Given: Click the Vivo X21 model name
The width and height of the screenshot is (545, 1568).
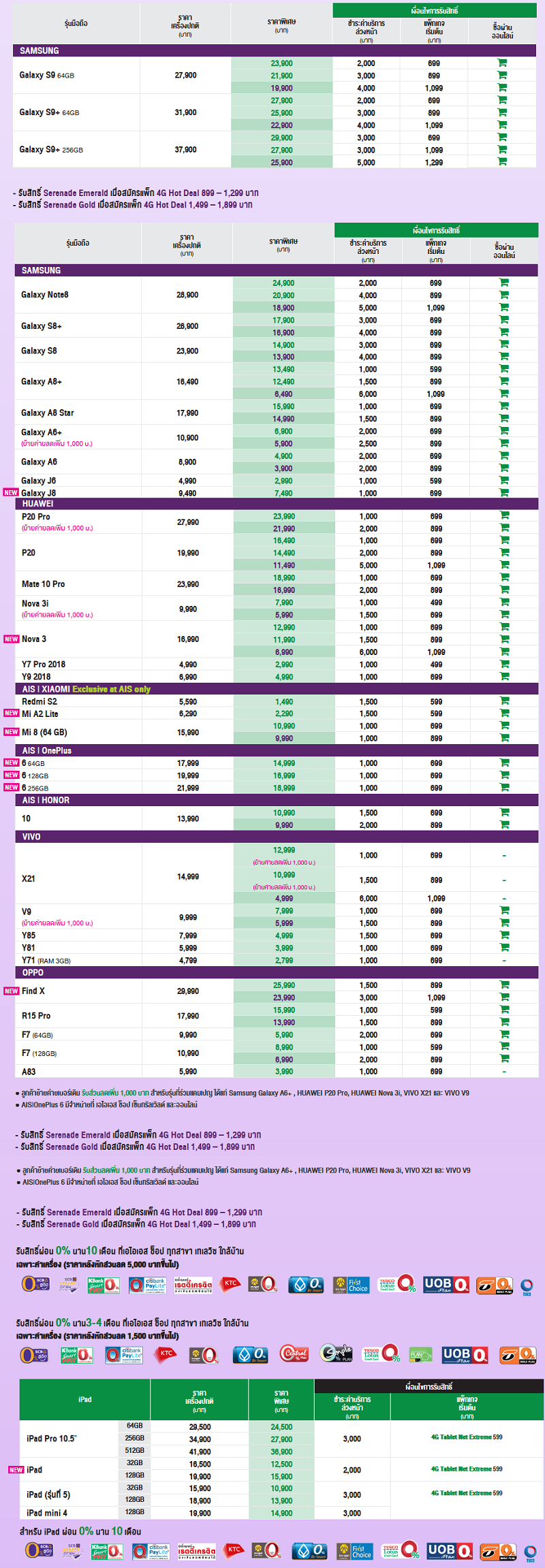Looking at the screenshot, I should [28, 878].
